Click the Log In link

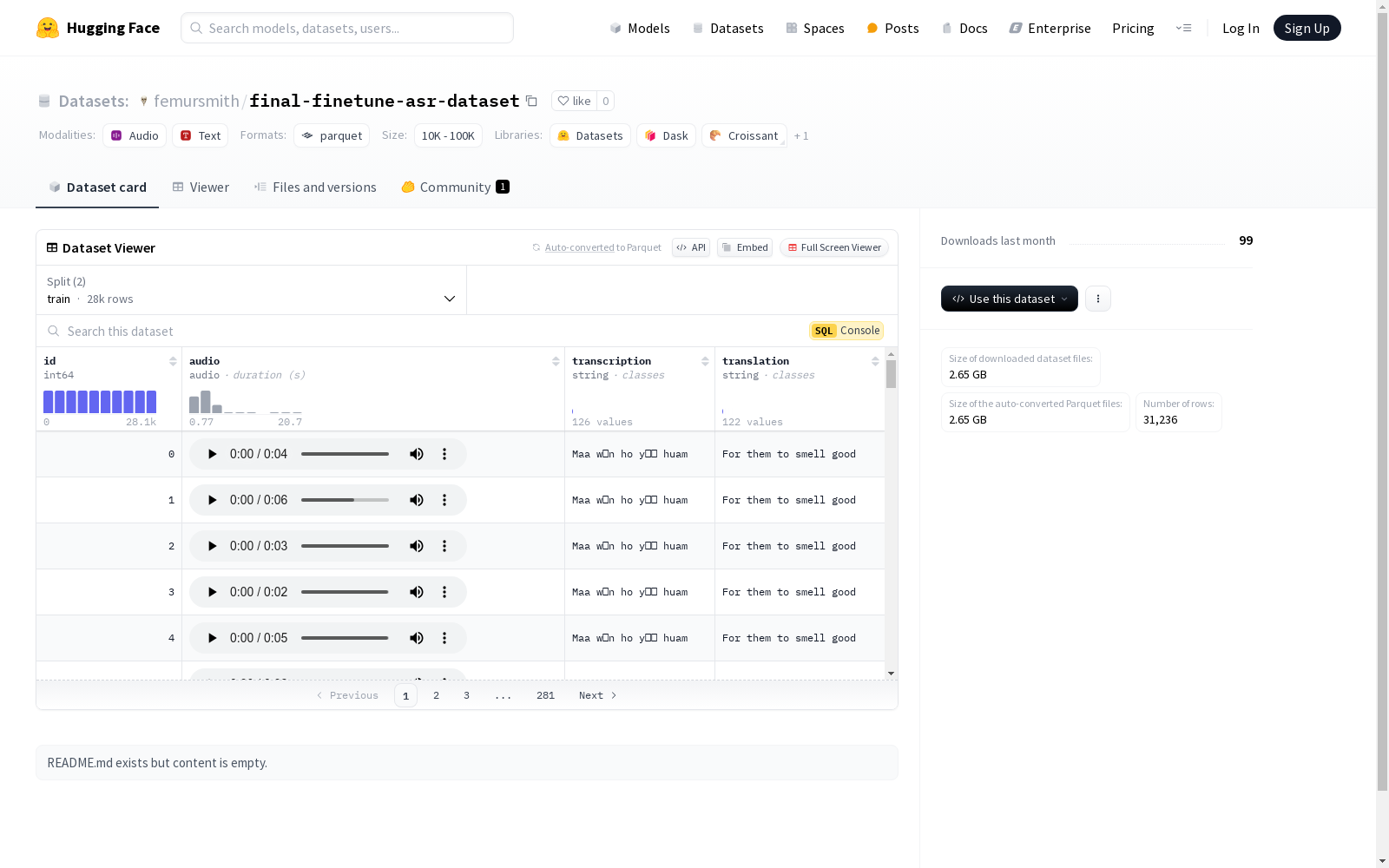(1241, 29)
